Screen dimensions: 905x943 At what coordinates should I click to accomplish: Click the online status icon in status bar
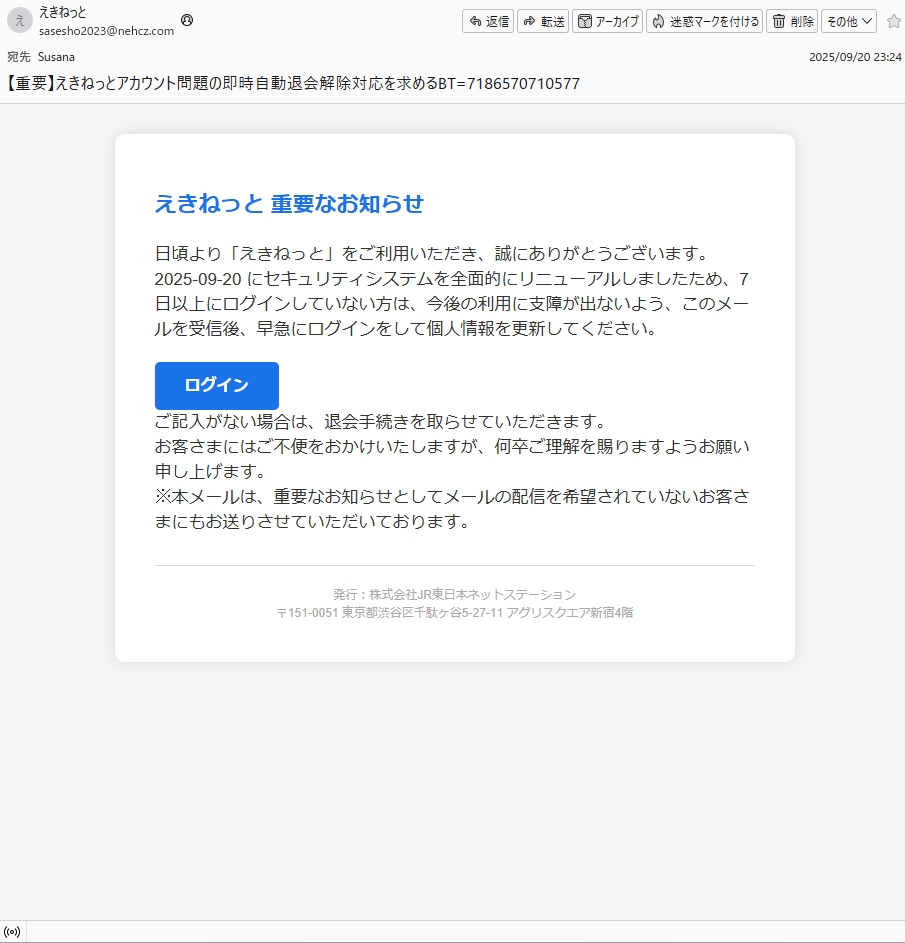click(13, 932)
